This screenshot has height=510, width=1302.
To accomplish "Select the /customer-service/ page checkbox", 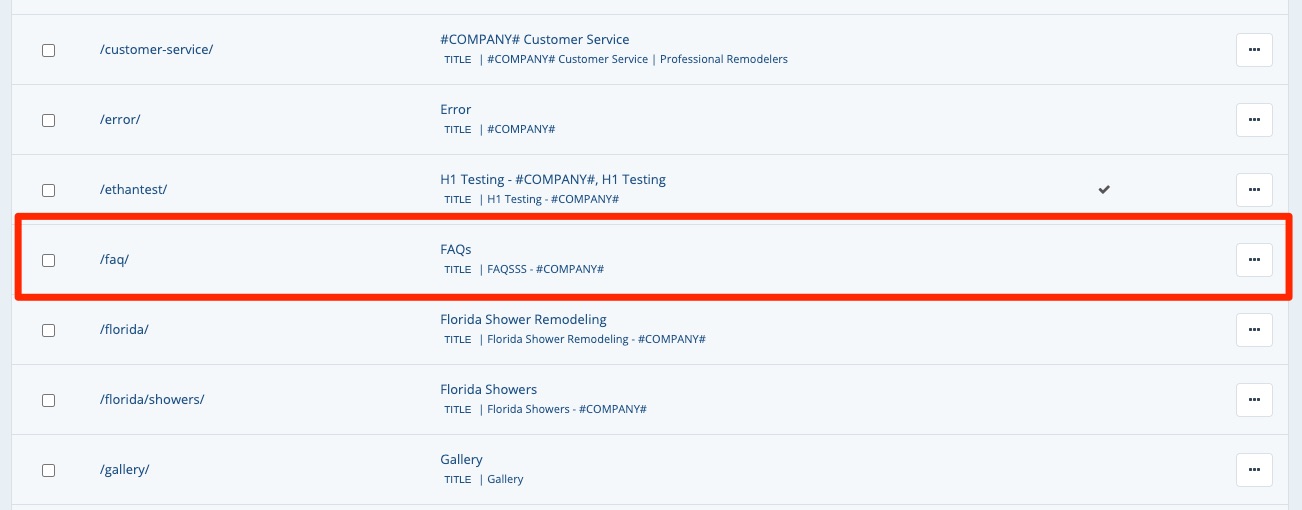I will [x=48, y=50].
